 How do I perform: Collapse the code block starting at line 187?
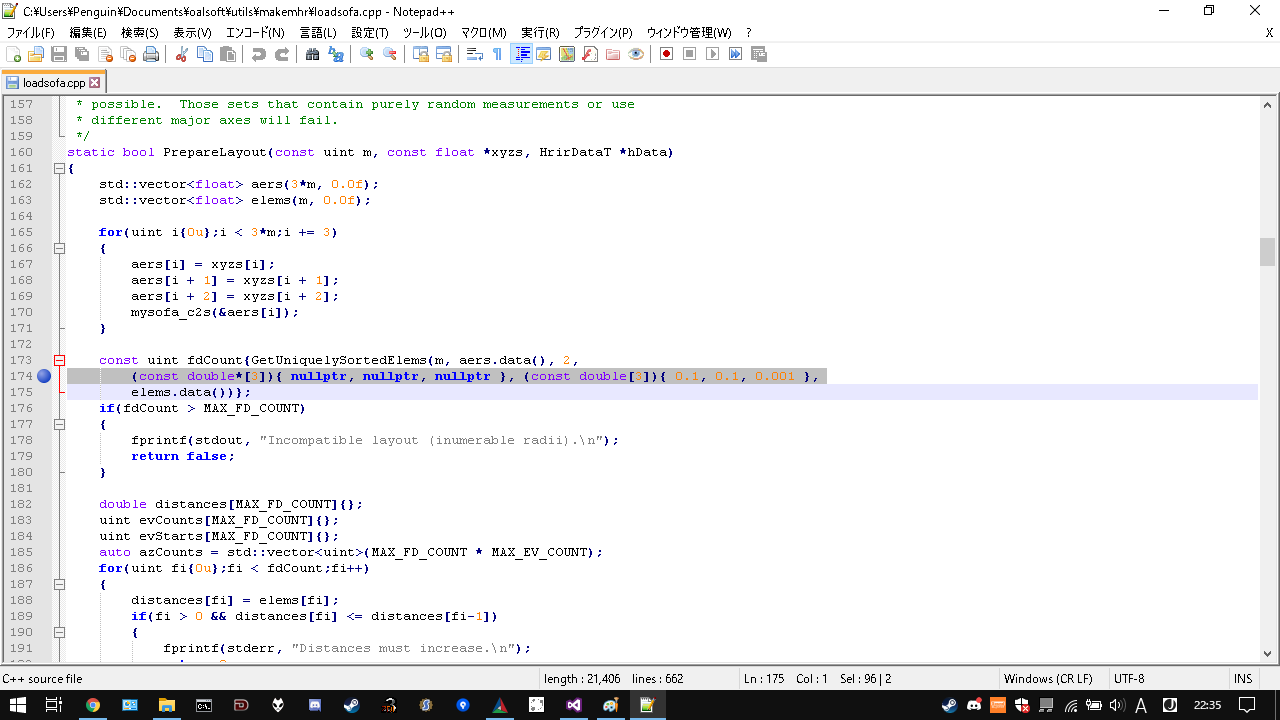pyautogui.click(x=58, y=584)
